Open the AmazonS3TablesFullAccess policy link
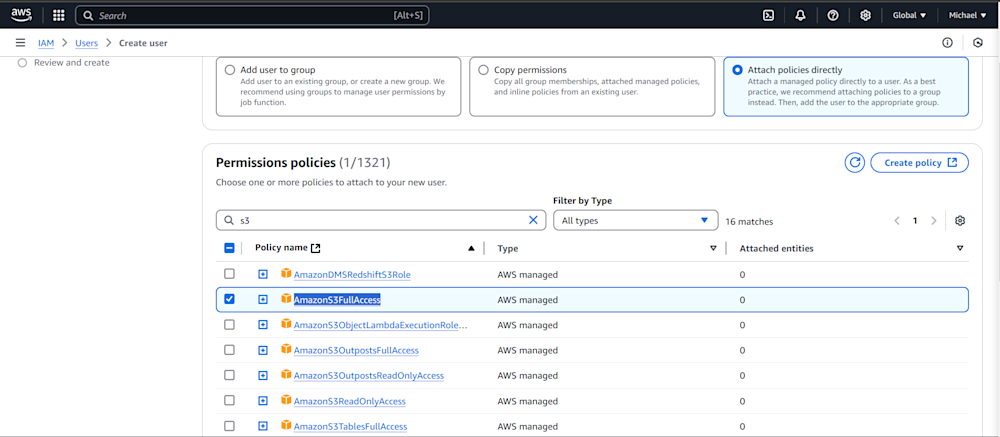 [350, 426]
